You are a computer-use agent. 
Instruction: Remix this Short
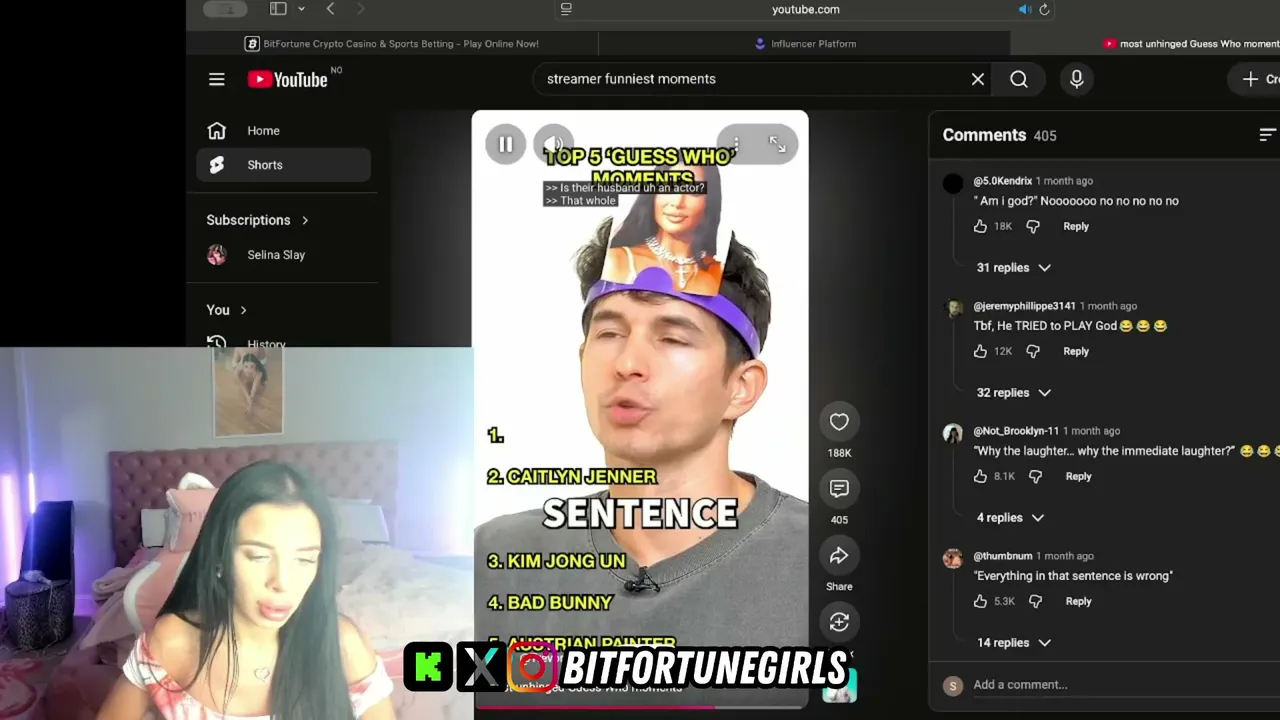pos(839,622)
